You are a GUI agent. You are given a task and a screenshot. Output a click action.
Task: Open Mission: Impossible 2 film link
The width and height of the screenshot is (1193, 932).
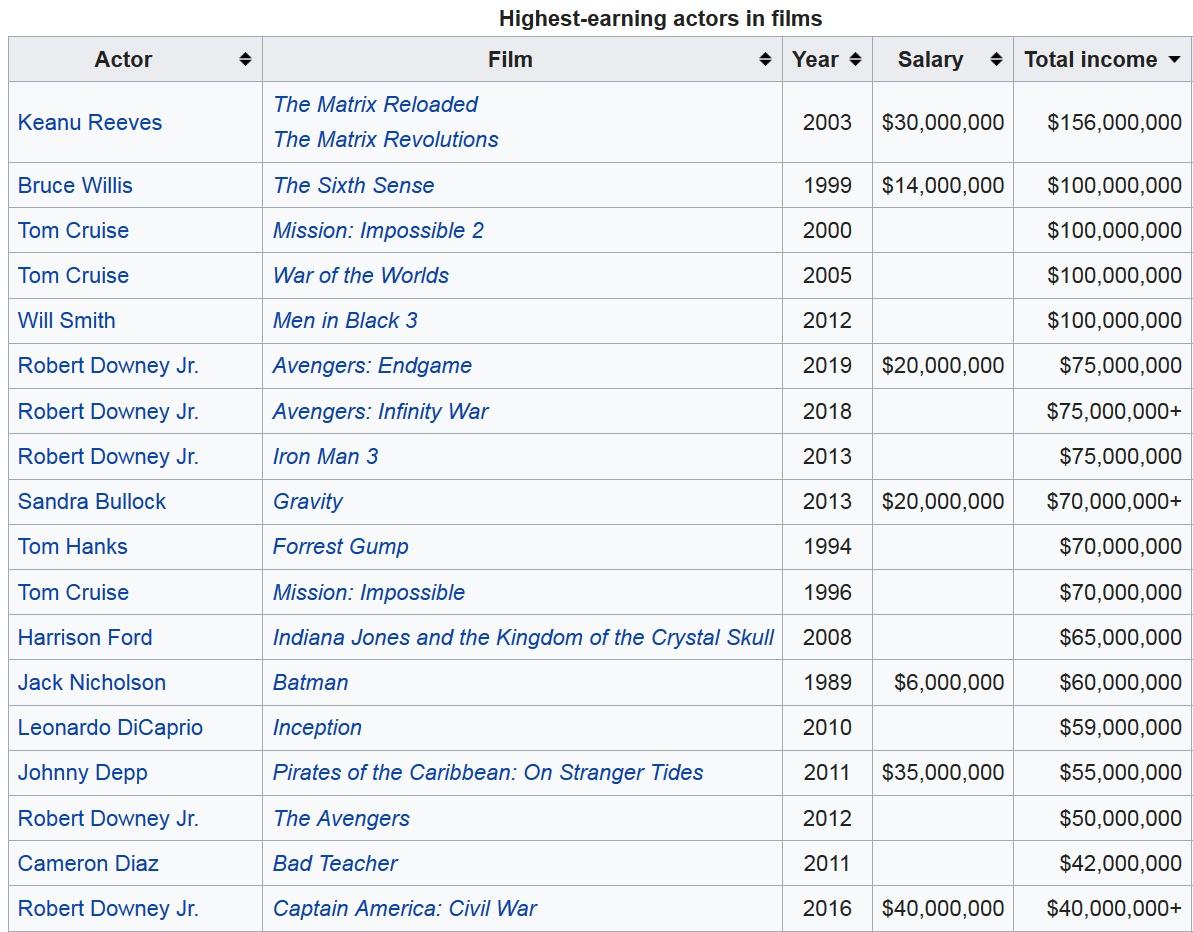(x=378, y=231)
